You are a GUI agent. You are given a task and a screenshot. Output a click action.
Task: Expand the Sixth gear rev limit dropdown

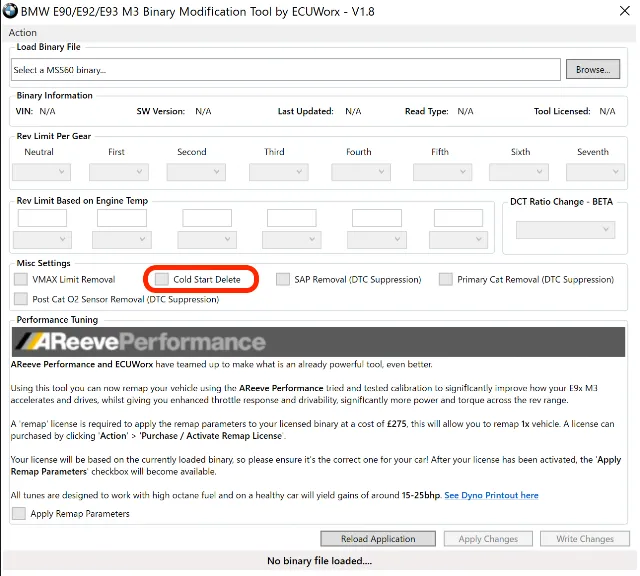pos(519,172)
